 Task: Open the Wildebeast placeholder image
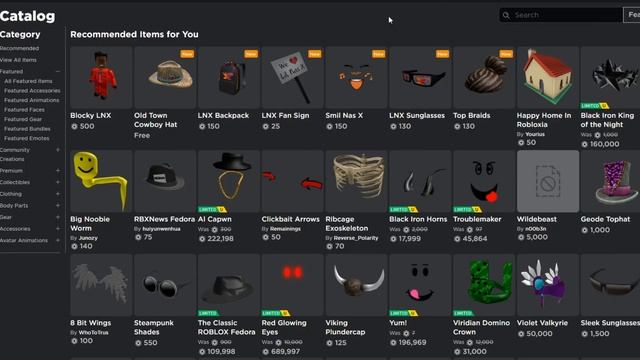pos(548,181)
